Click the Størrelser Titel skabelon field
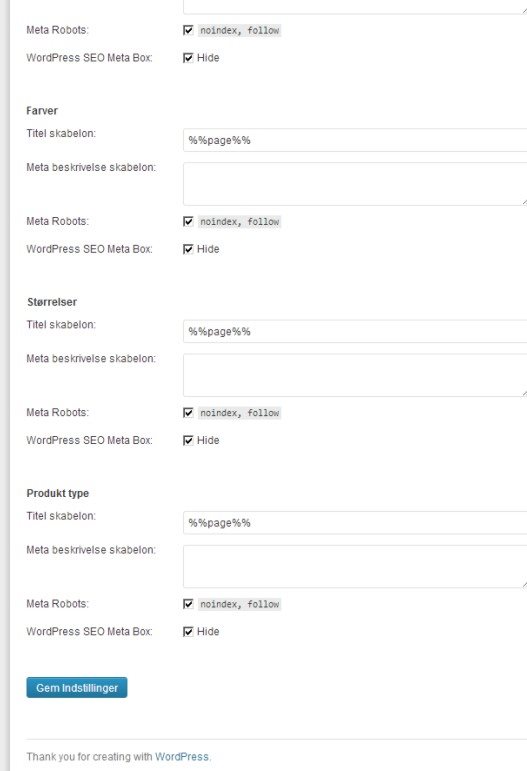 (355, 331)
